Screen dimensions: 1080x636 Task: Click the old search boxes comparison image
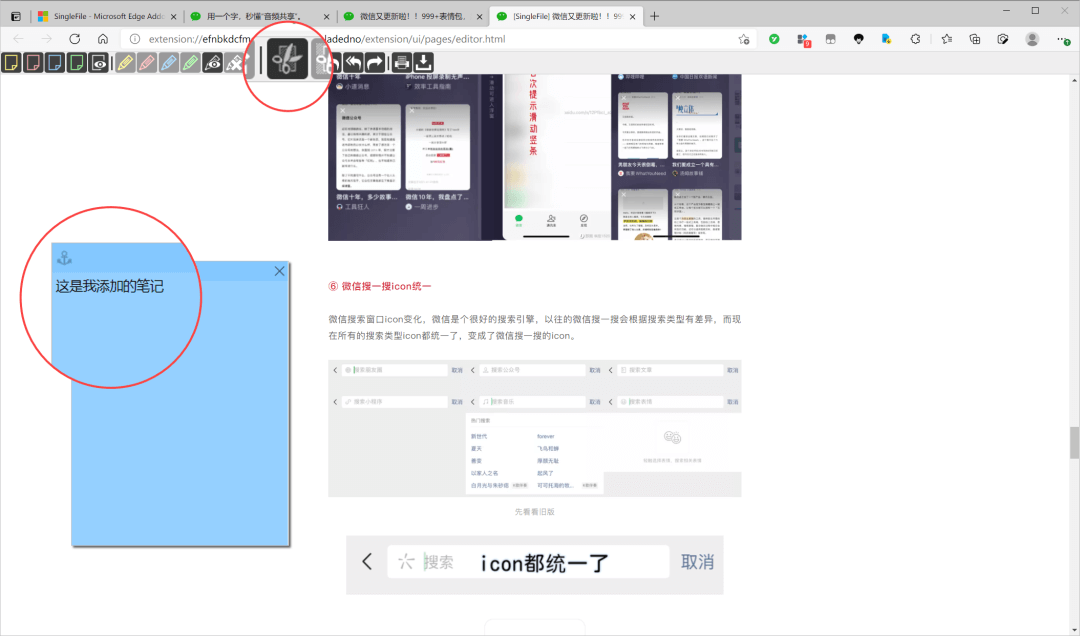click(534, 428)
